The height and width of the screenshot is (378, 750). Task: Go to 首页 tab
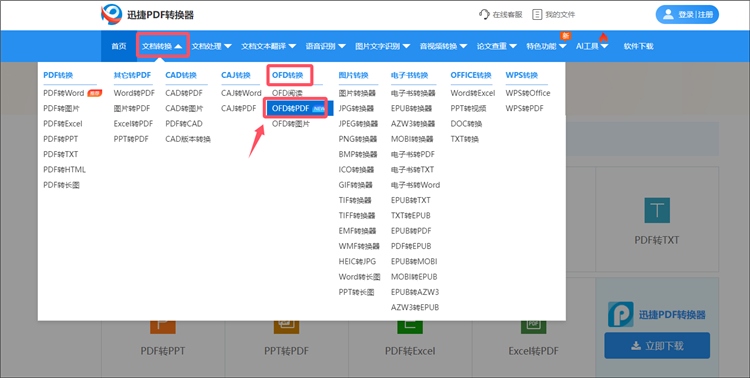119,46
